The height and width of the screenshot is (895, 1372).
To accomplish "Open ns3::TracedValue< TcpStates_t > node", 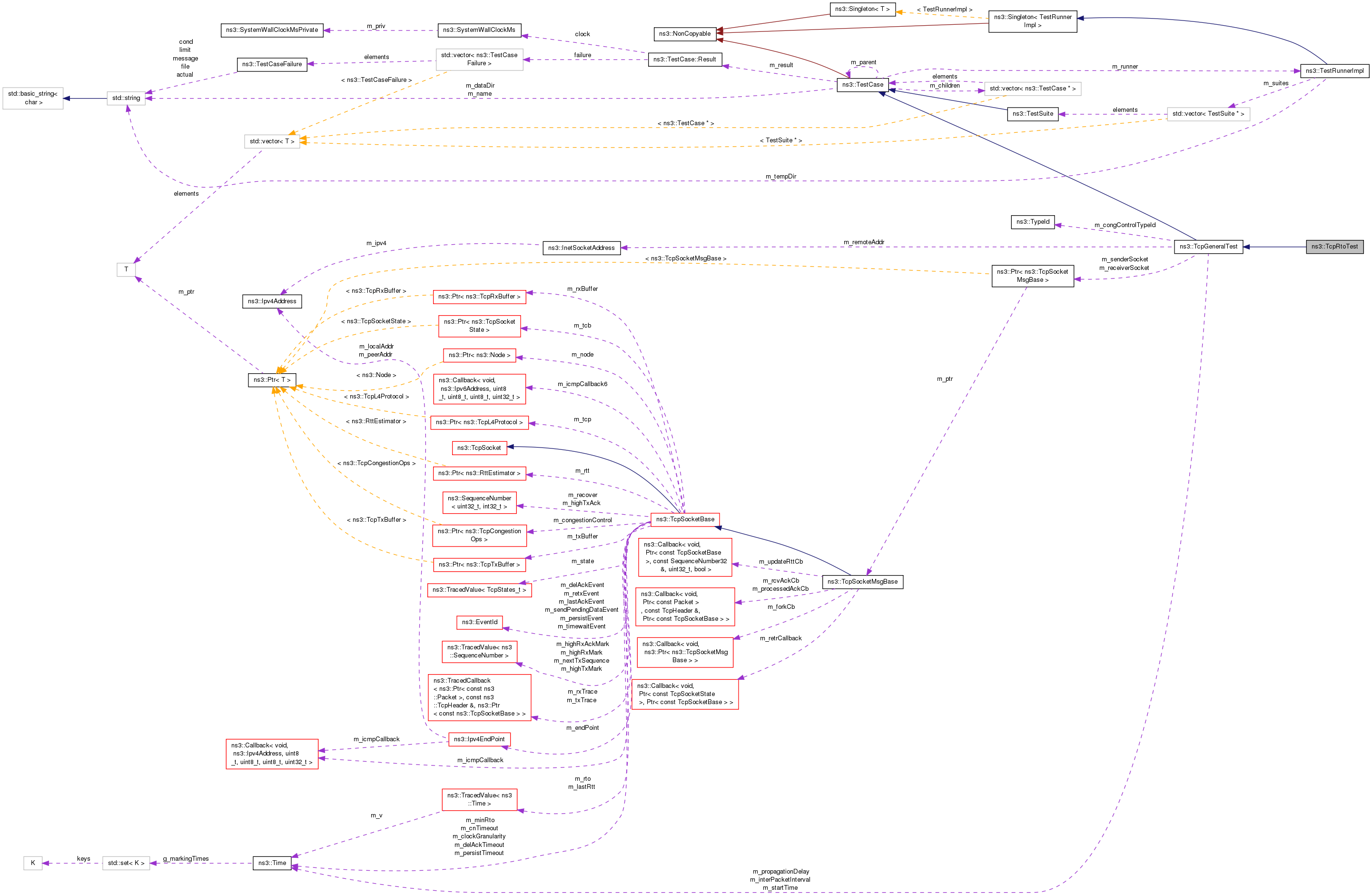I will tap(479, 590).
